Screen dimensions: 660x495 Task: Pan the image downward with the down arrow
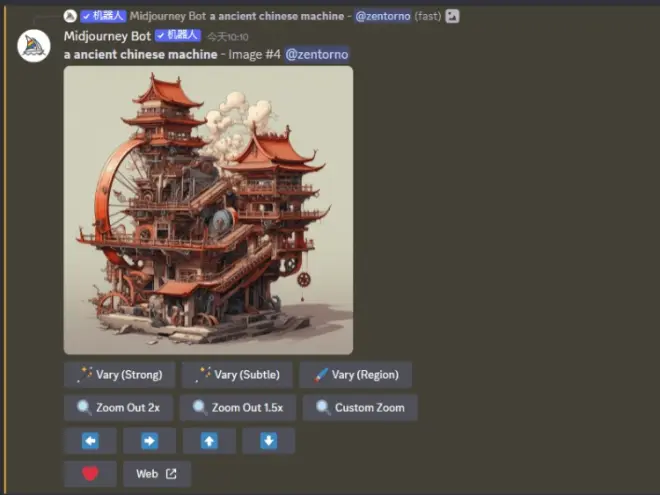[x=268, y=441]
